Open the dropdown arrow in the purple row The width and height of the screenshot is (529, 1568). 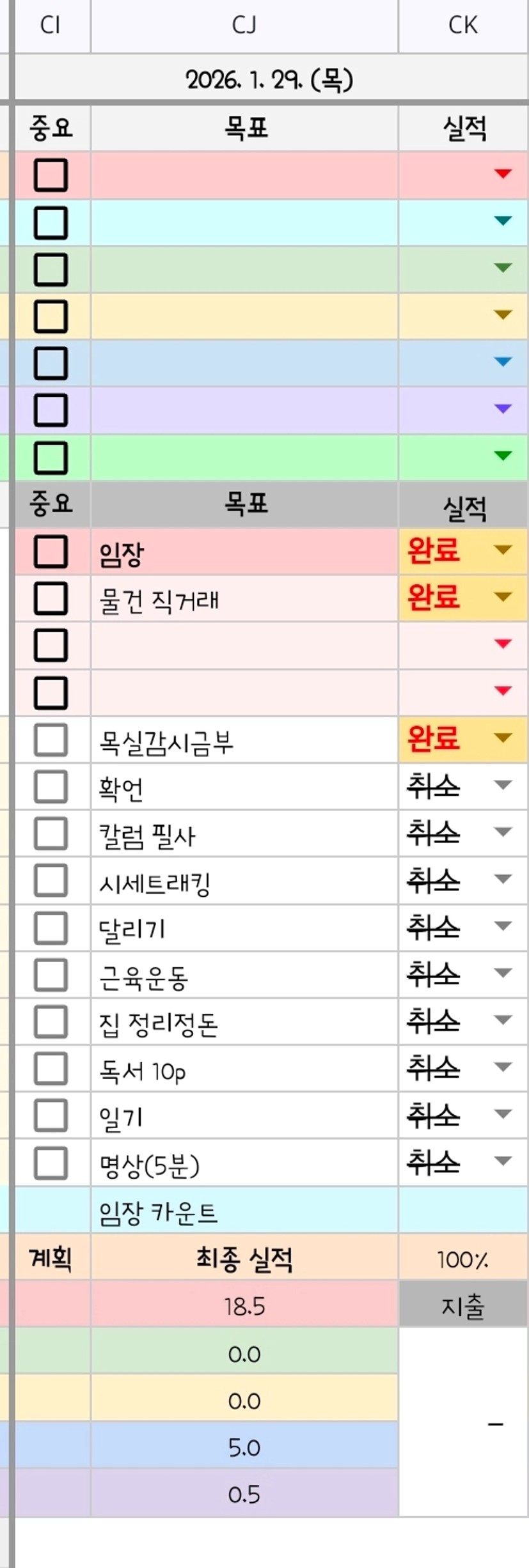click(x=503, y=409)
